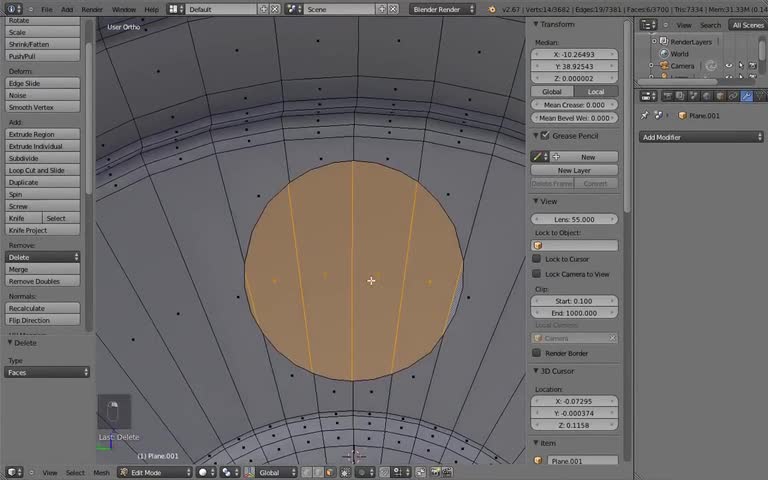The image size is (768, 480).
Task: Open the Window menu
Action: click(x=124, y=9)
